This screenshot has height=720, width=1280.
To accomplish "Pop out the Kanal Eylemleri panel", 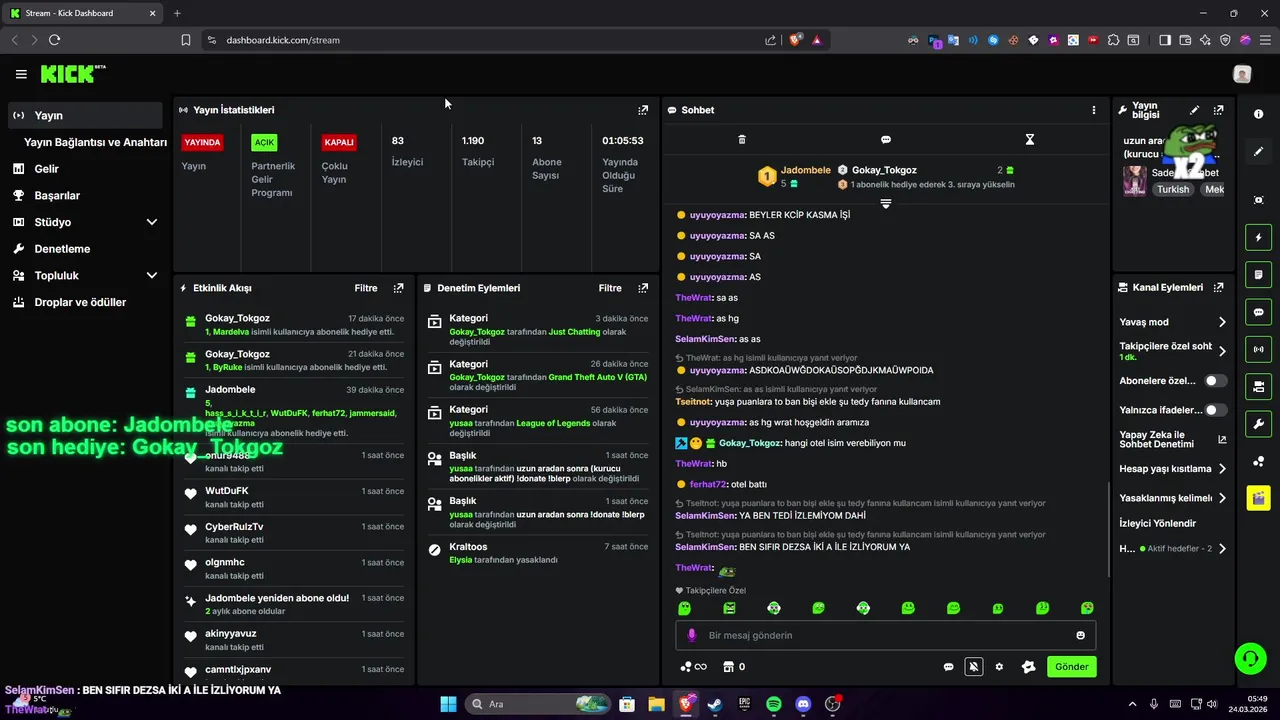I will pyautogui.click(x=1218, y=288).
